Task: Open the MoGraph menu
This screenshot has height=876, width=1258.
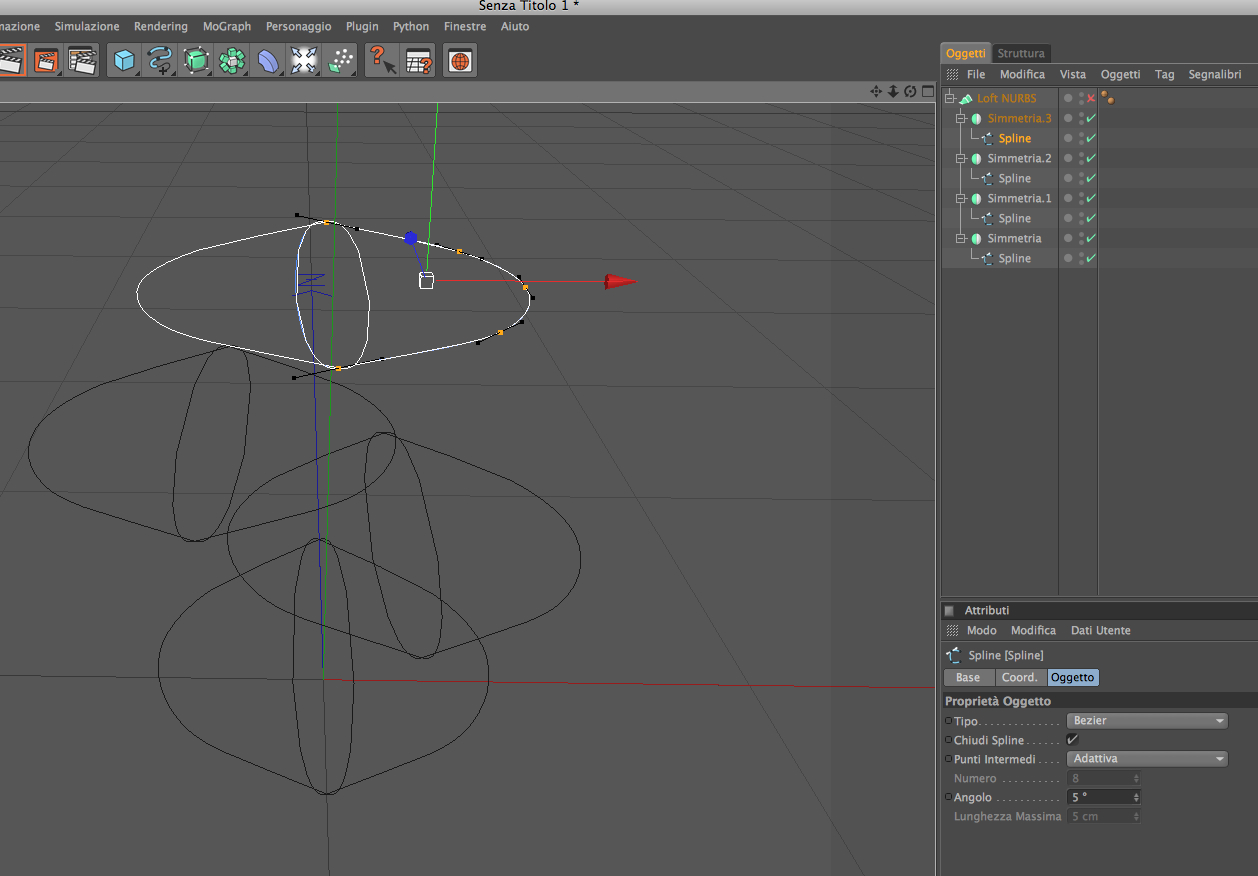Action: tap(227, 26)
